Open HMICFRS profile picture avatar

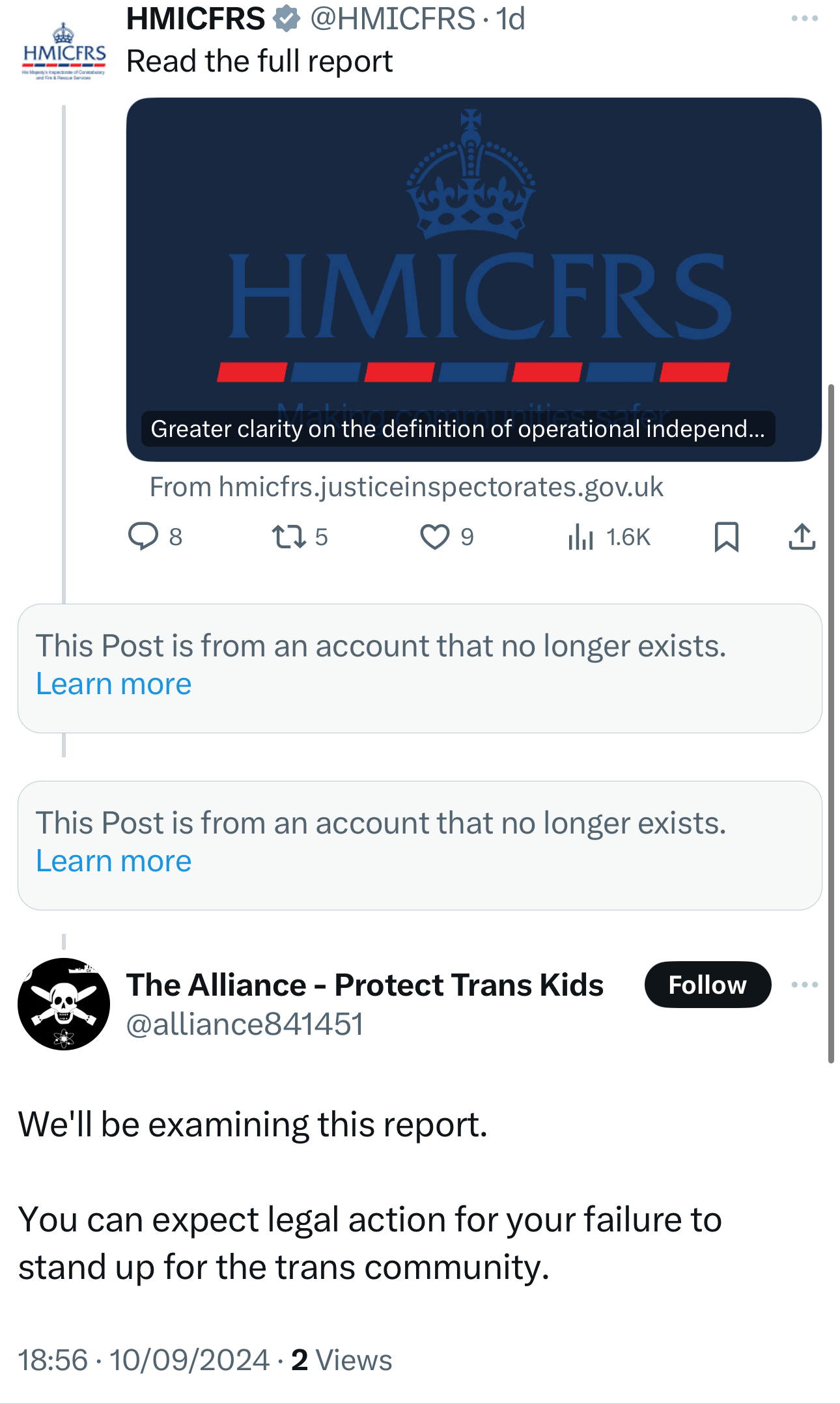pyautogui.click(x=64, y=52)
